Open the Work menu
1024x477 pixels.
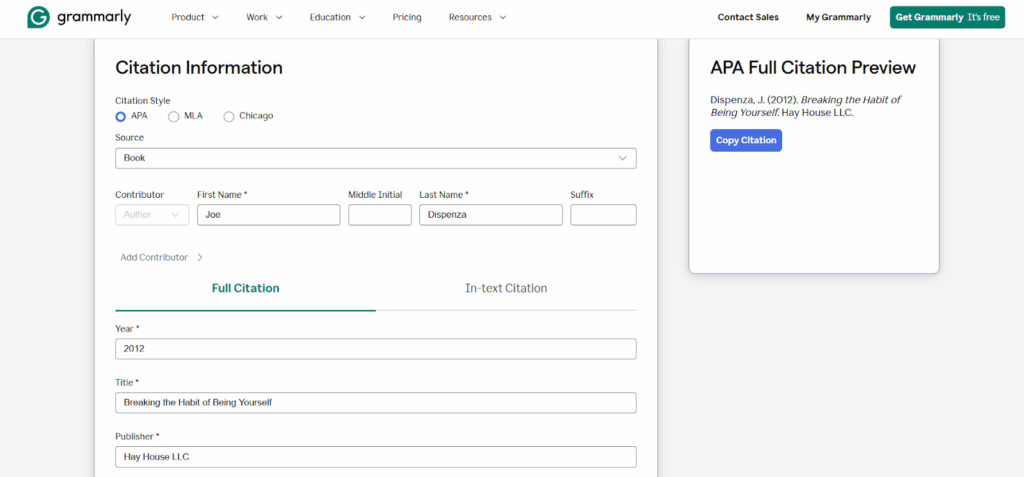pos(264,18)
